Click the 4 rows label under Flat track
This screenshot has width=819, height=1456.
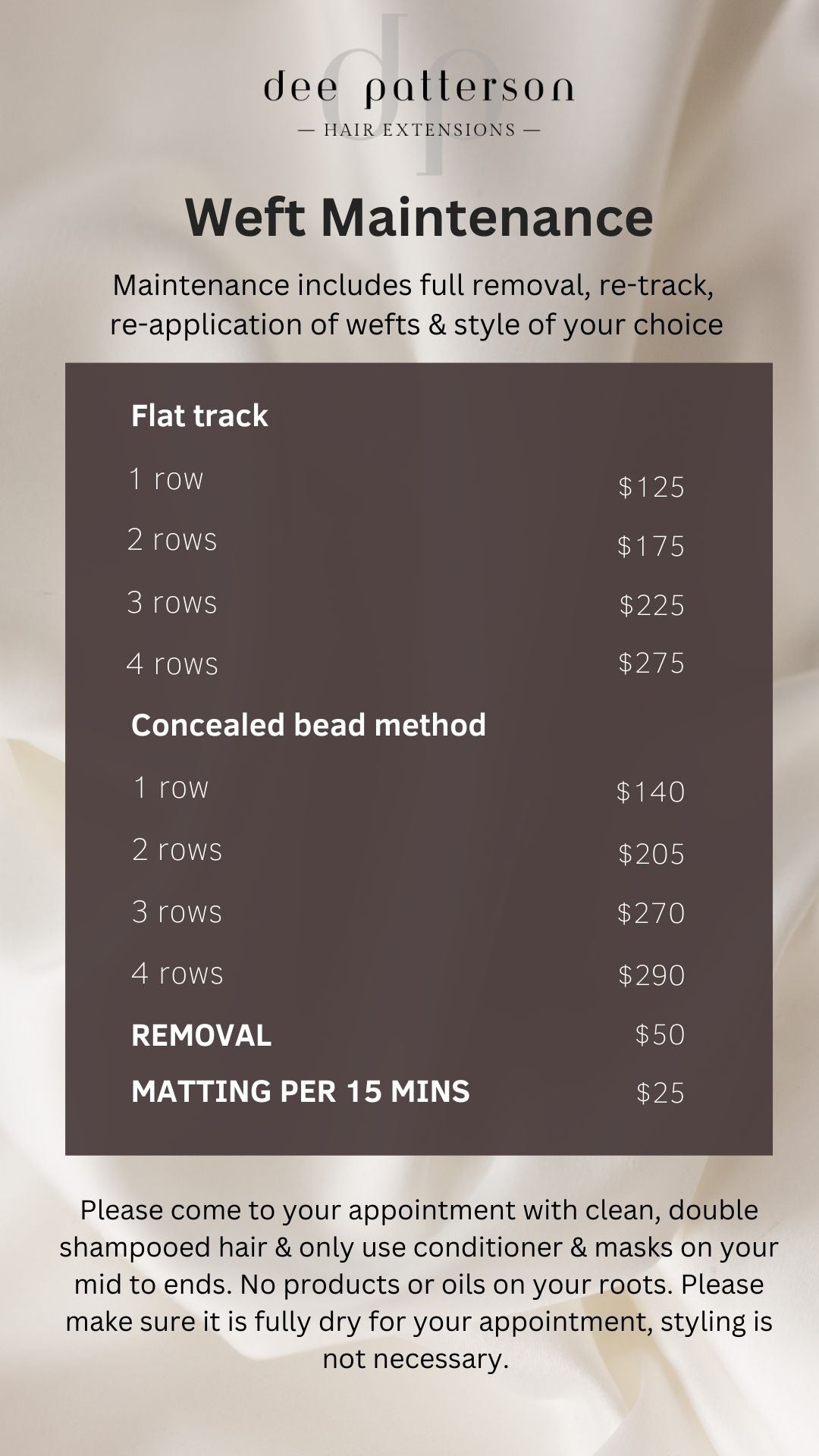pos(172,664)
